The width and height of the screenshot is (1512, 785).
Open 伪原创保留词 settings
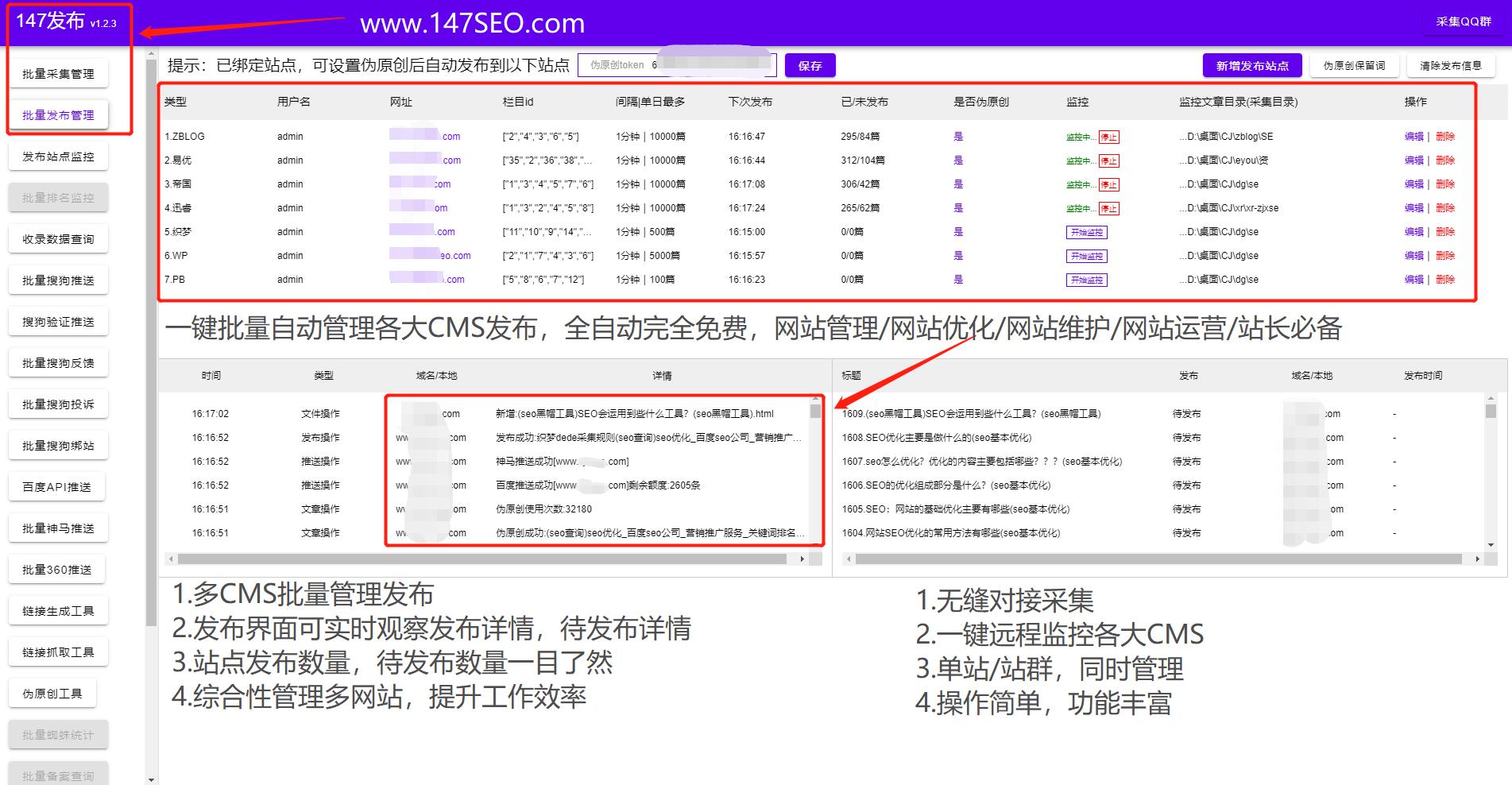click(x=1355, y=65)
